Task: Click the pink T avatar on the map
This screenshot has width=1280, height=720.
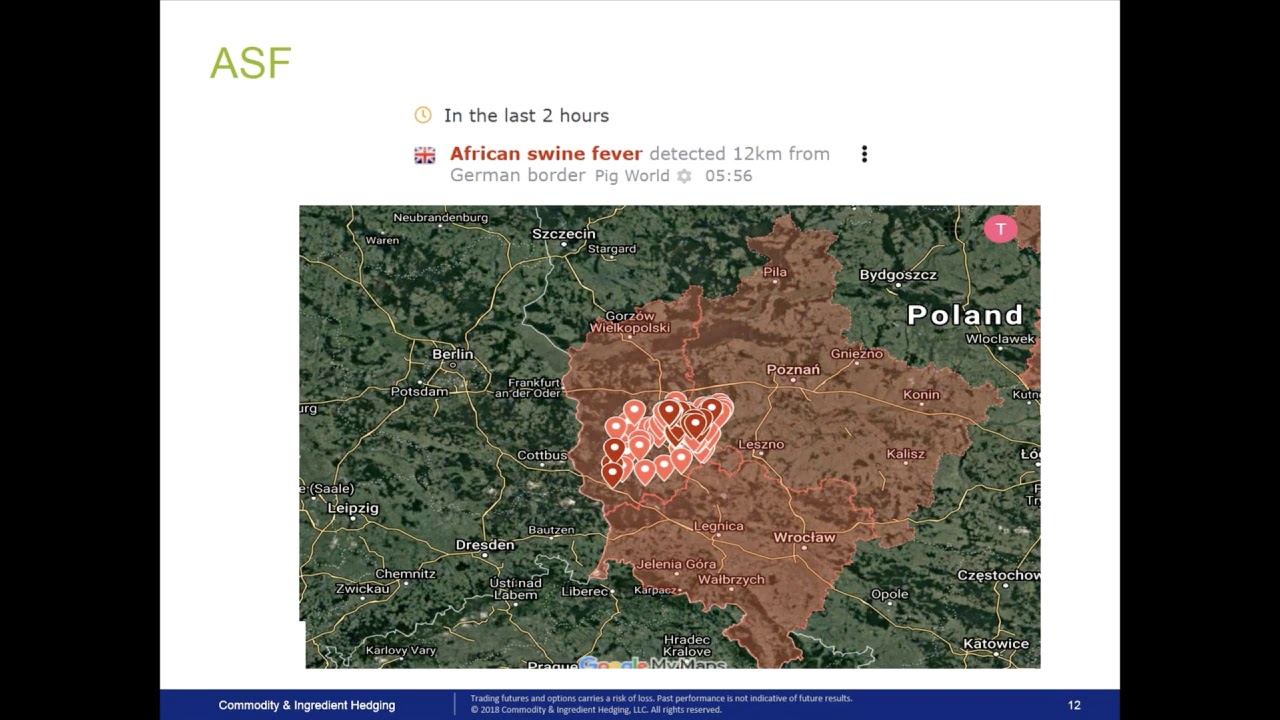Action: (x=1000, y=229)
